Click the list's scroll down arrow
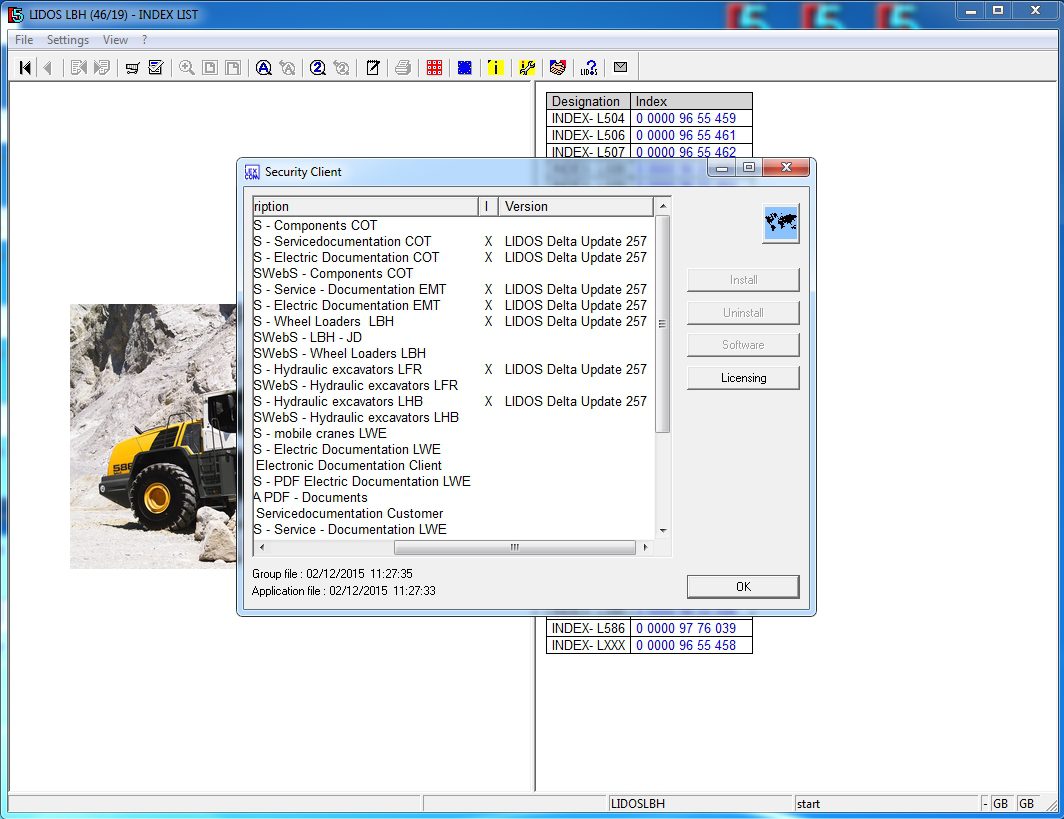1064x819 pixels. pos(662,530)
